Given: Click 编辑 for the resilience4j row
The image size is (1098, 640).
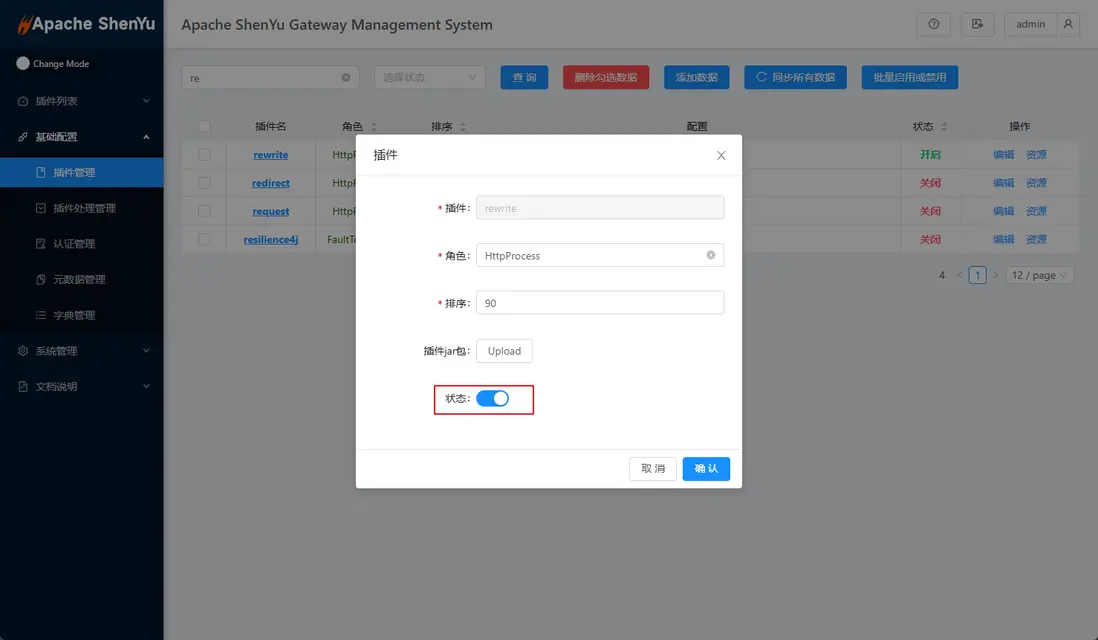Looking at the screenshot, I should pyautogui.click(x=1003, y=239).
